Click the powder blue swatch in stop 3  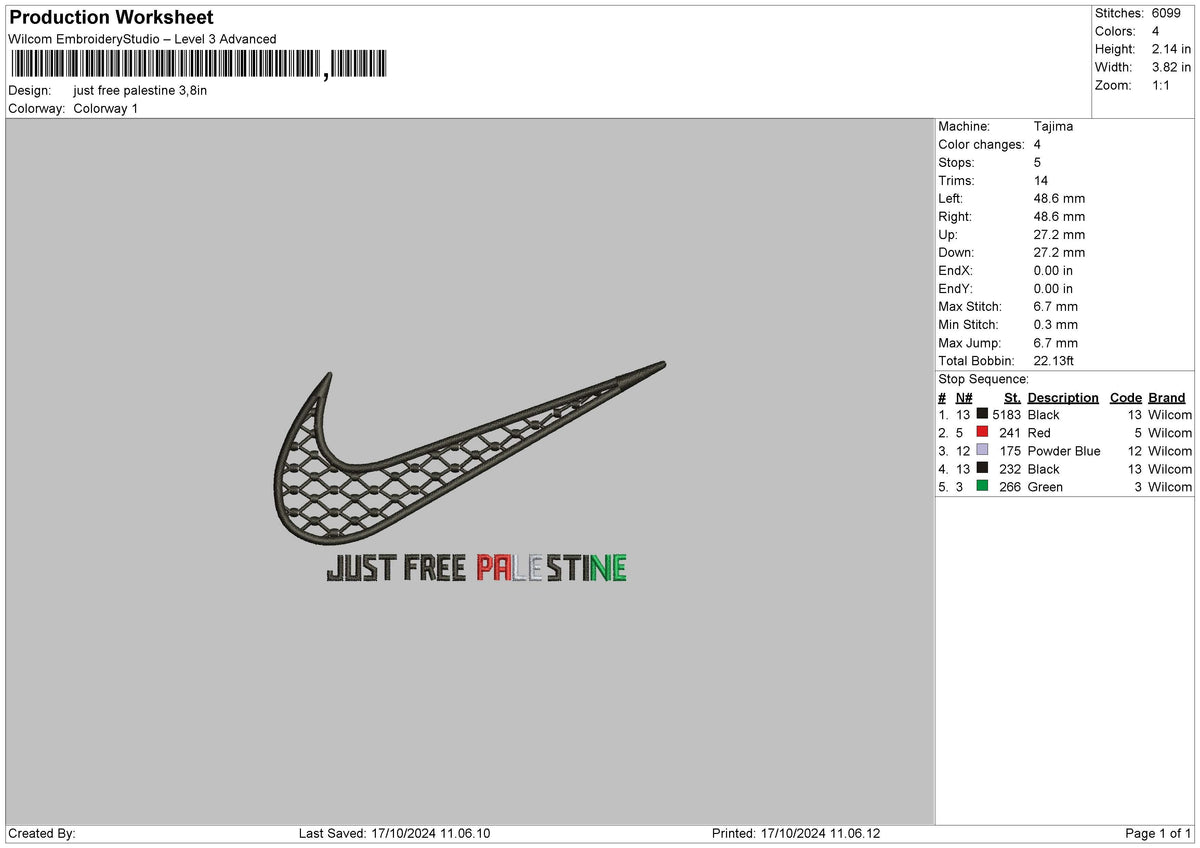click(x=982, y=450)
